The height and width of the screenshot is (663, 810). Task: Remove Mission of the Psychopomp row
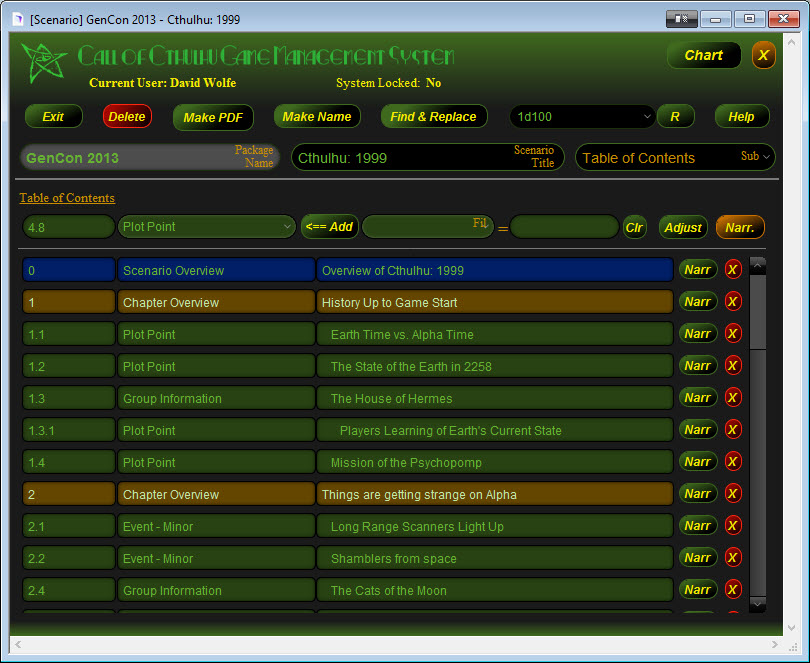(x=733, y=461)
